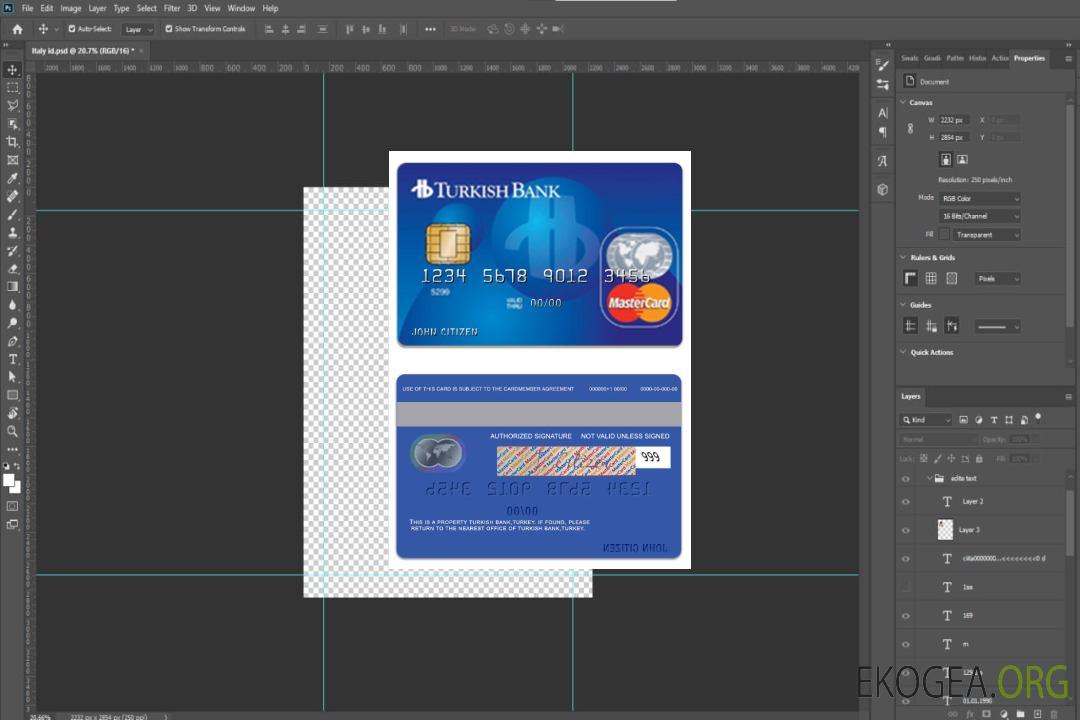Select the Pen tool
1080x720 pixels.
12,341
